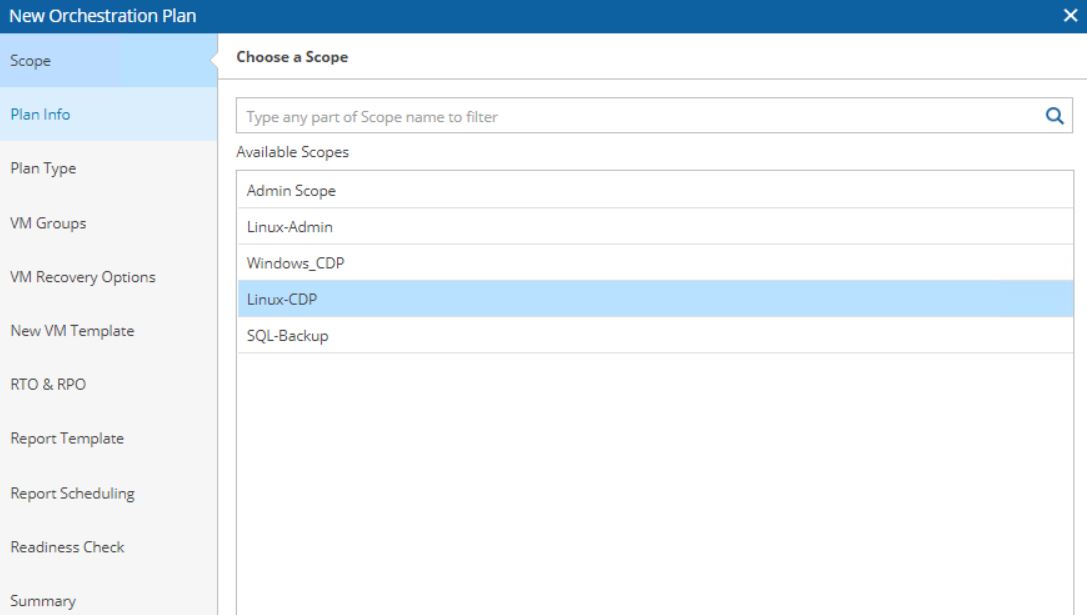
Task: Select the SQL-Backup scope
Action: (x=655, y=336)
